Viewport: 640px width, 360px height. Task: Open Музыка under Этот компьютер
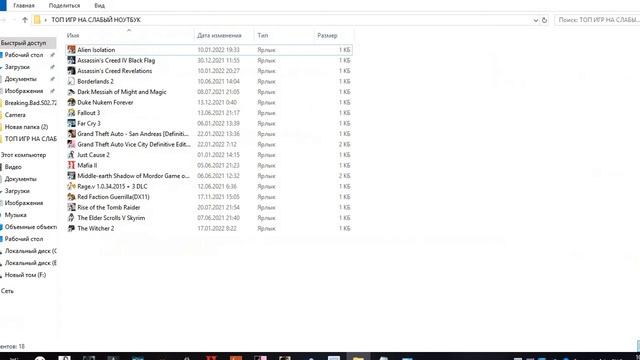pyautogui.click(x=16, y=215)
